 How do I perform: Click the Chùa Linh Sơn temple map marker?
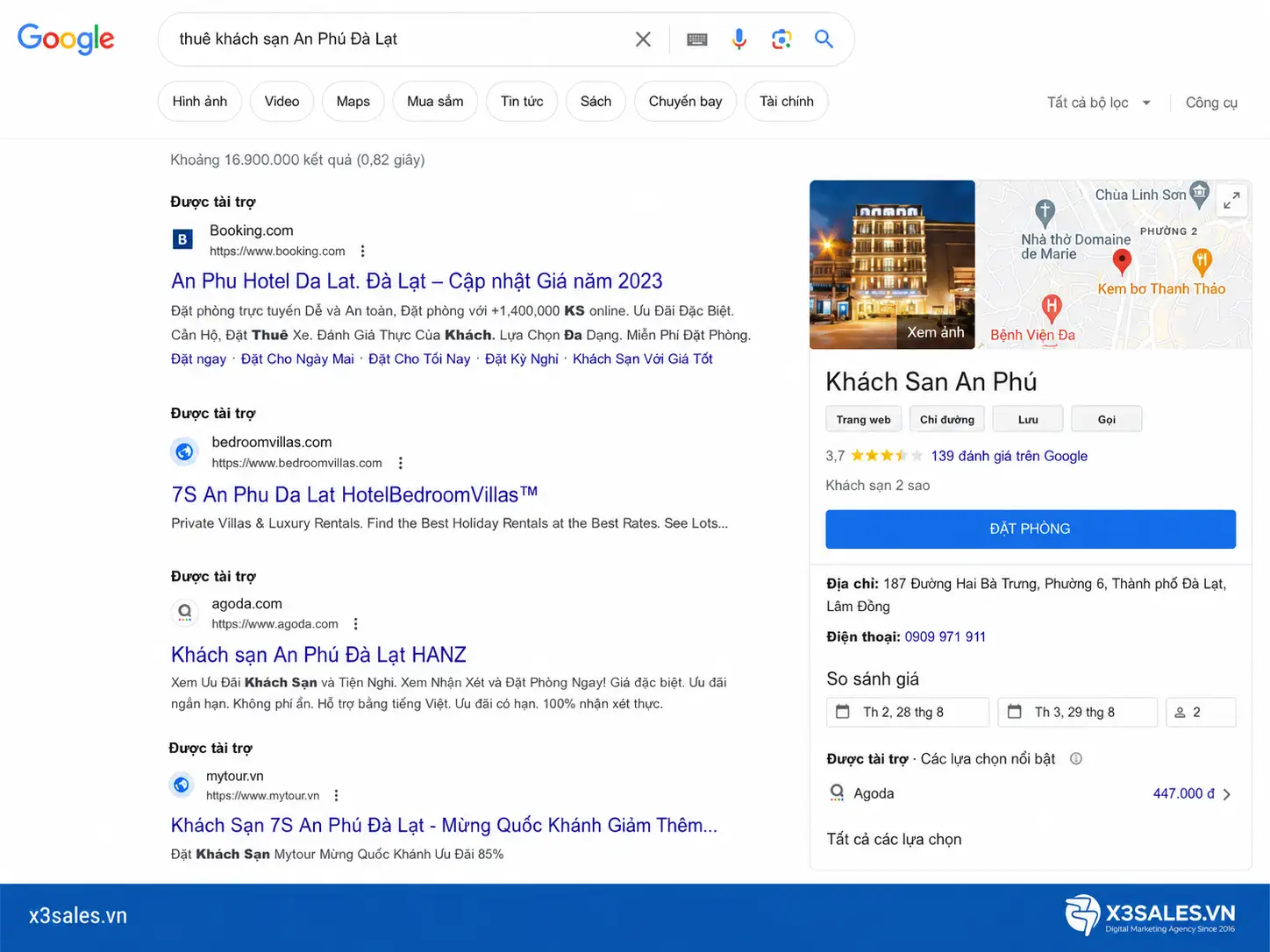[1200, 194]
